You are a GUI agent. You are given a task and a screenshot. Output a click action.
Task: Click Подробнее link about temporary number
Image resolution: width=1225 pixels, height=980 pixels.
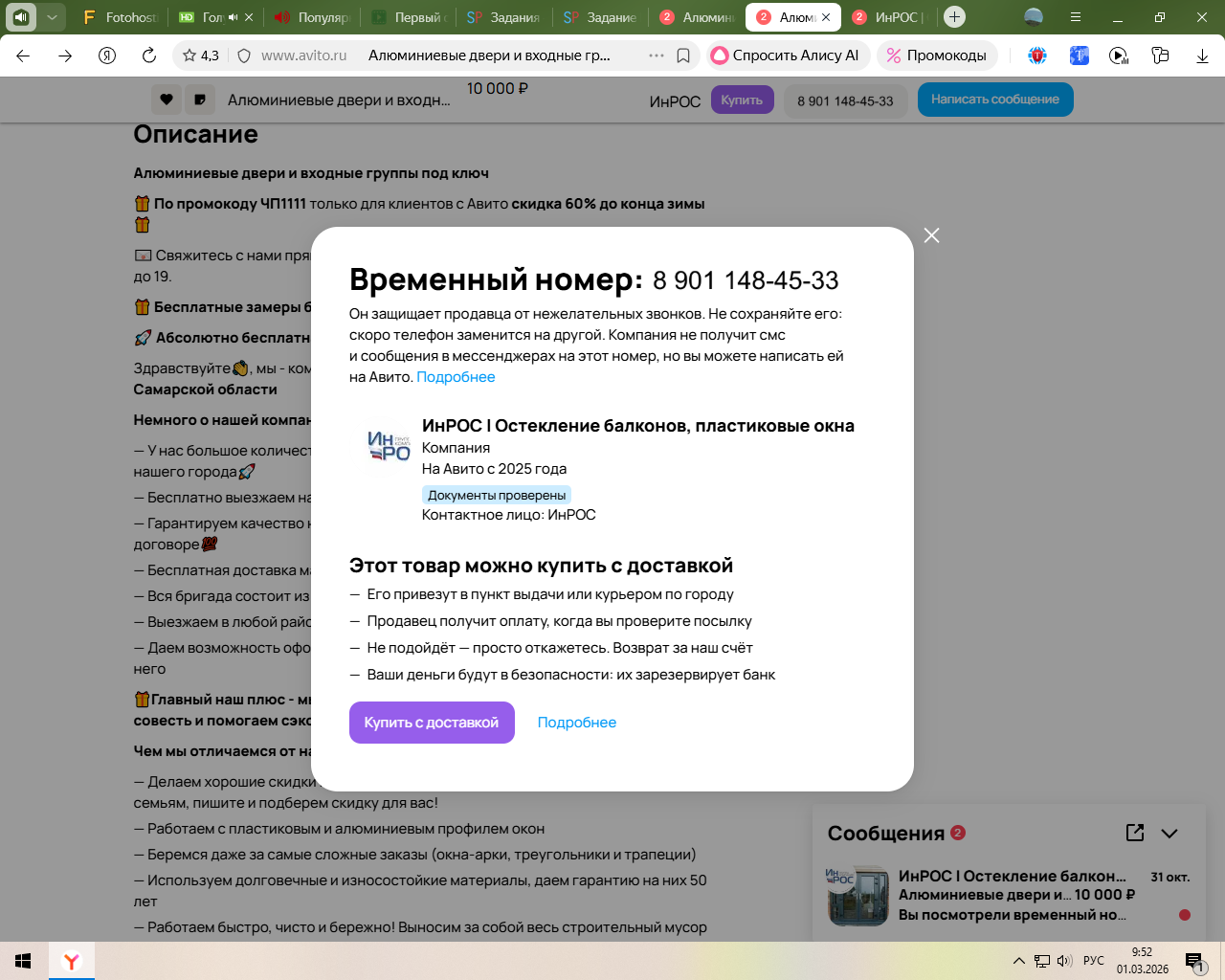[x=456, y=377]
